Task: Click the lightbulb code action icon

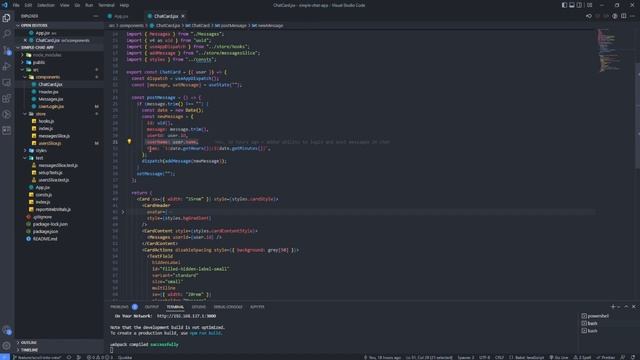Action: point(129,141)
